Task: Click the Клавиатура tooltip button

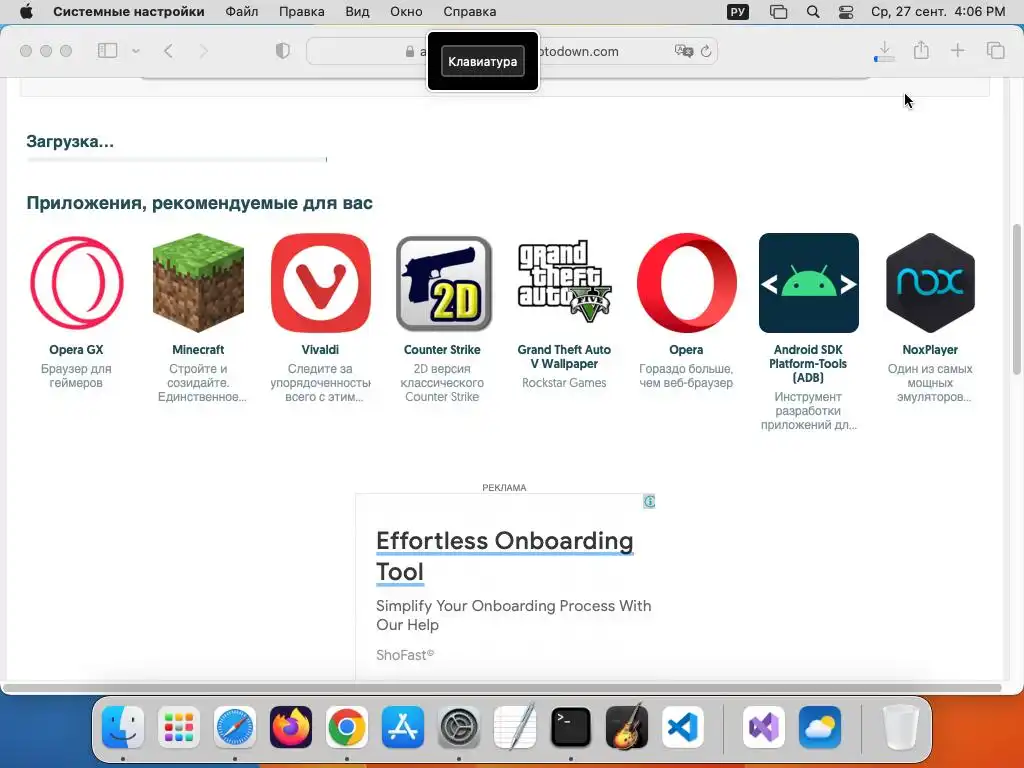Action: tap(483, 61)
